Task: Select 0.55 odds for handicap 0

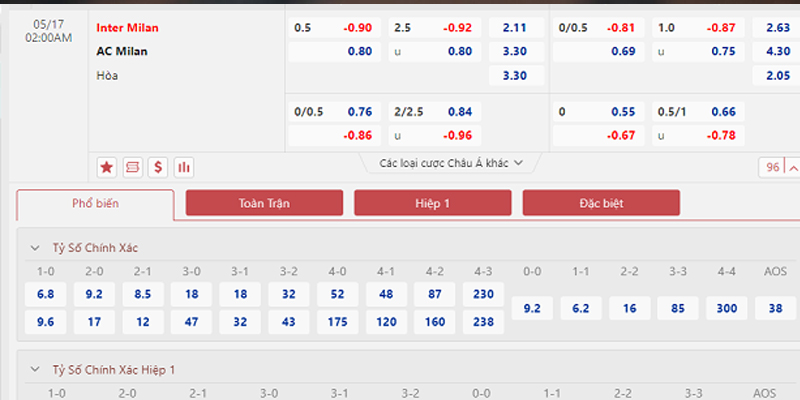Action: (598, 112)
